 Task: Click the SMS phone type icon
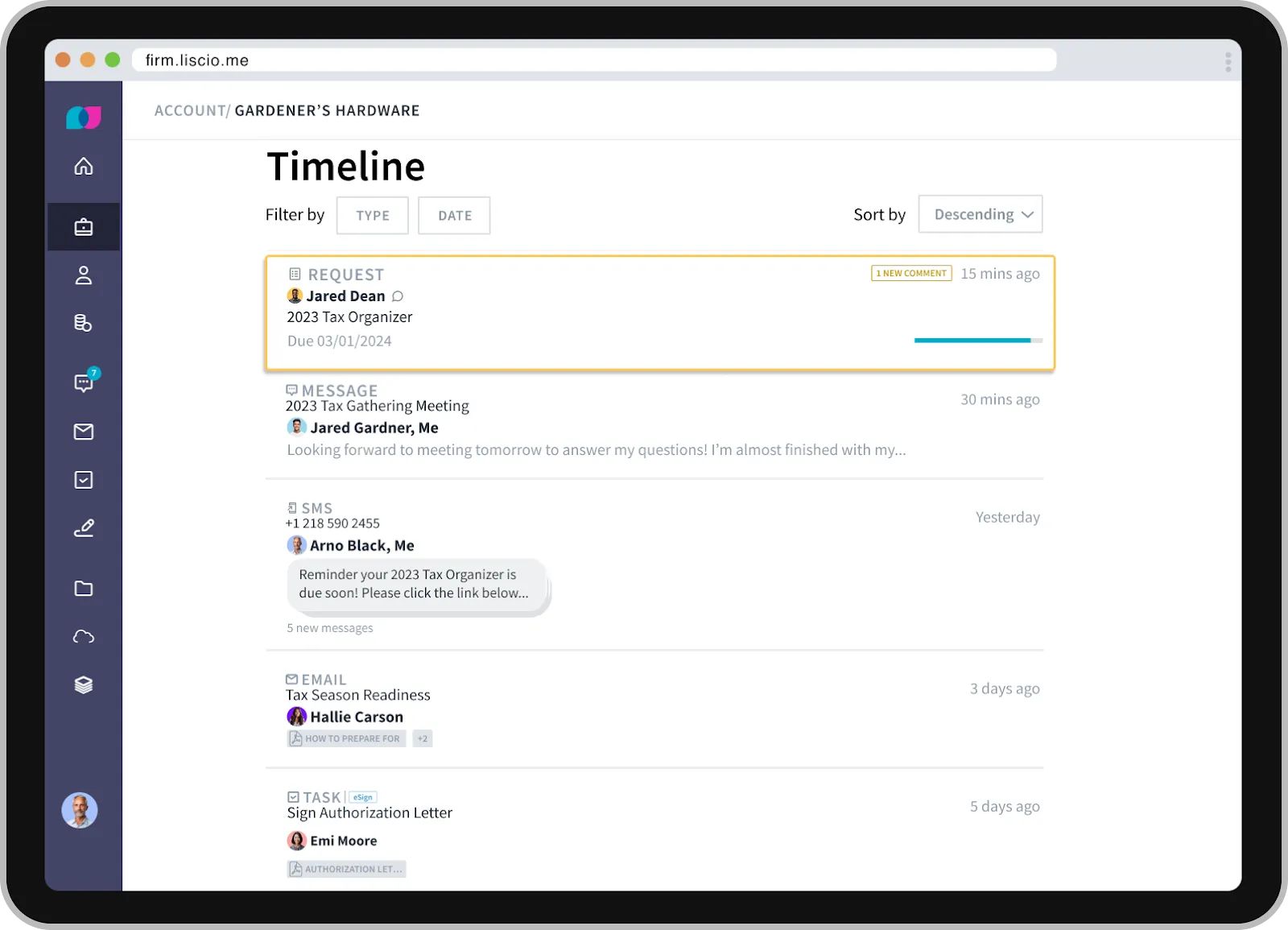point(292,508)
